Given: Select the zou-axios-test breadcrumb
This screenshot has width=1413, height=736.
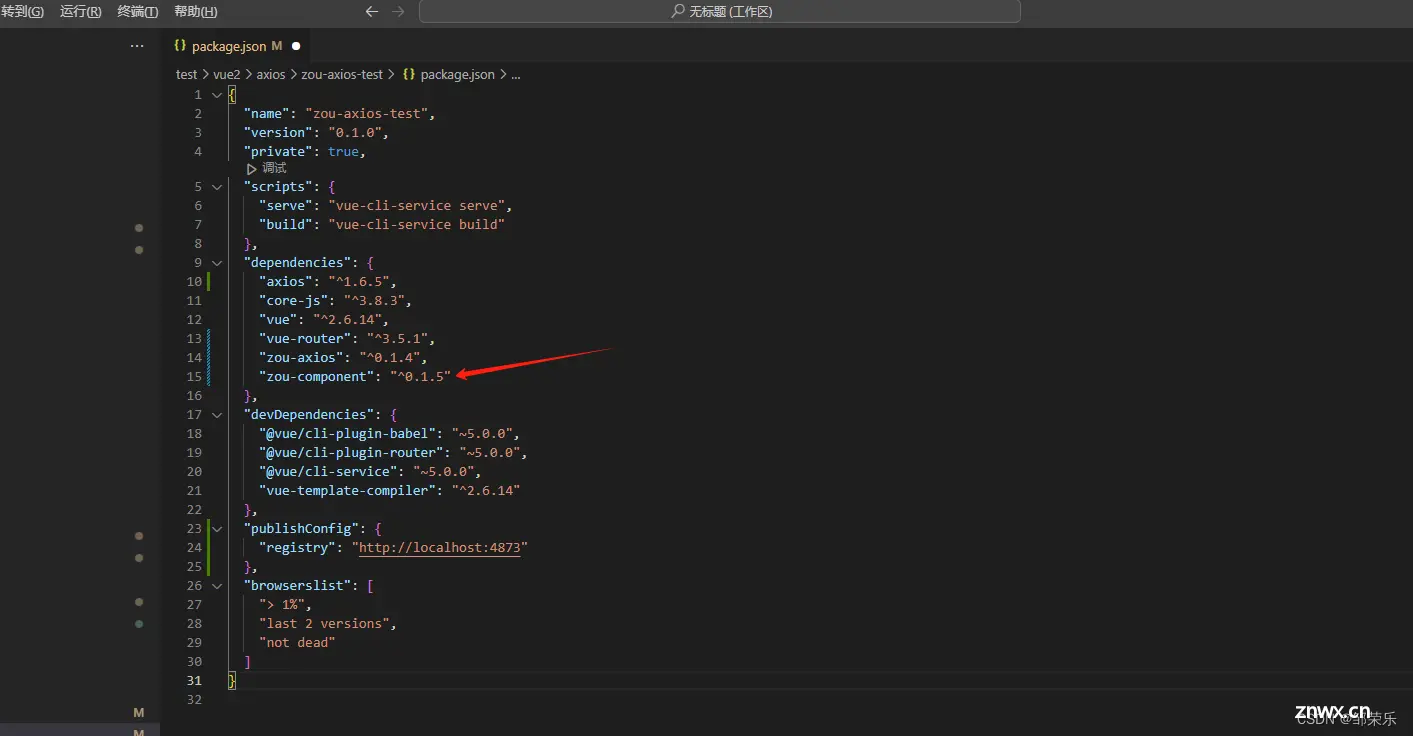Looking at the screenshot, I should (x=342, y=74).
